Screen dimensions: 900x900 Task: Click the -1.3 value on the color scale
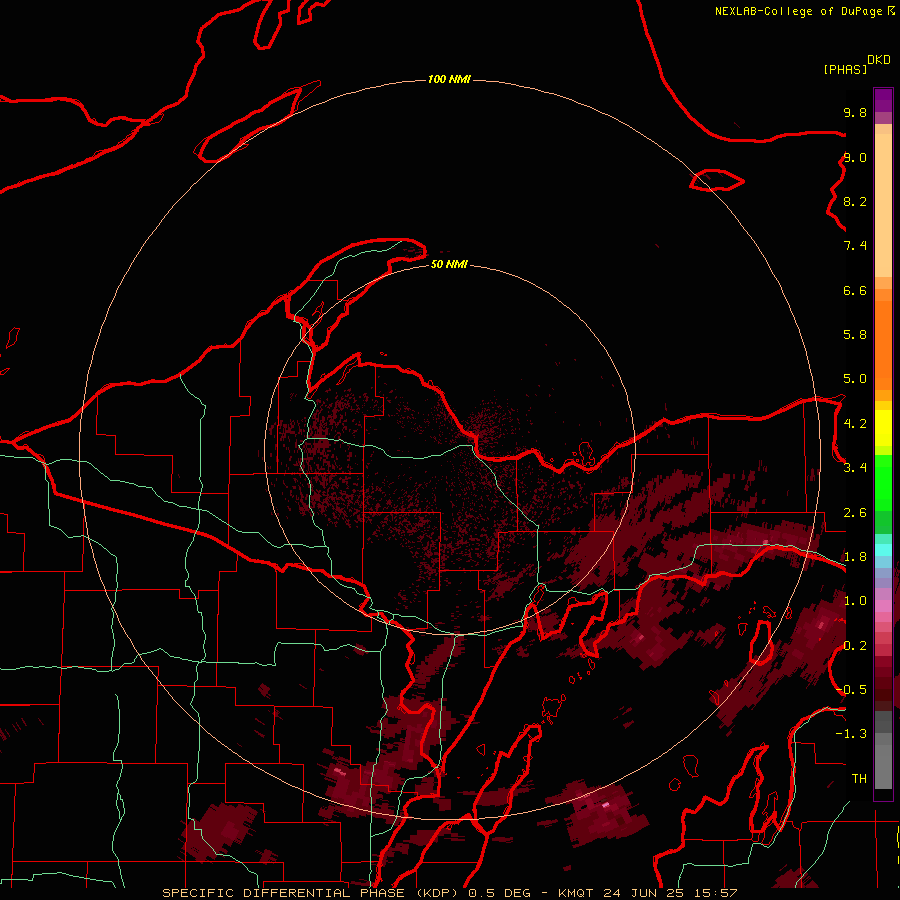click(851, 734)
